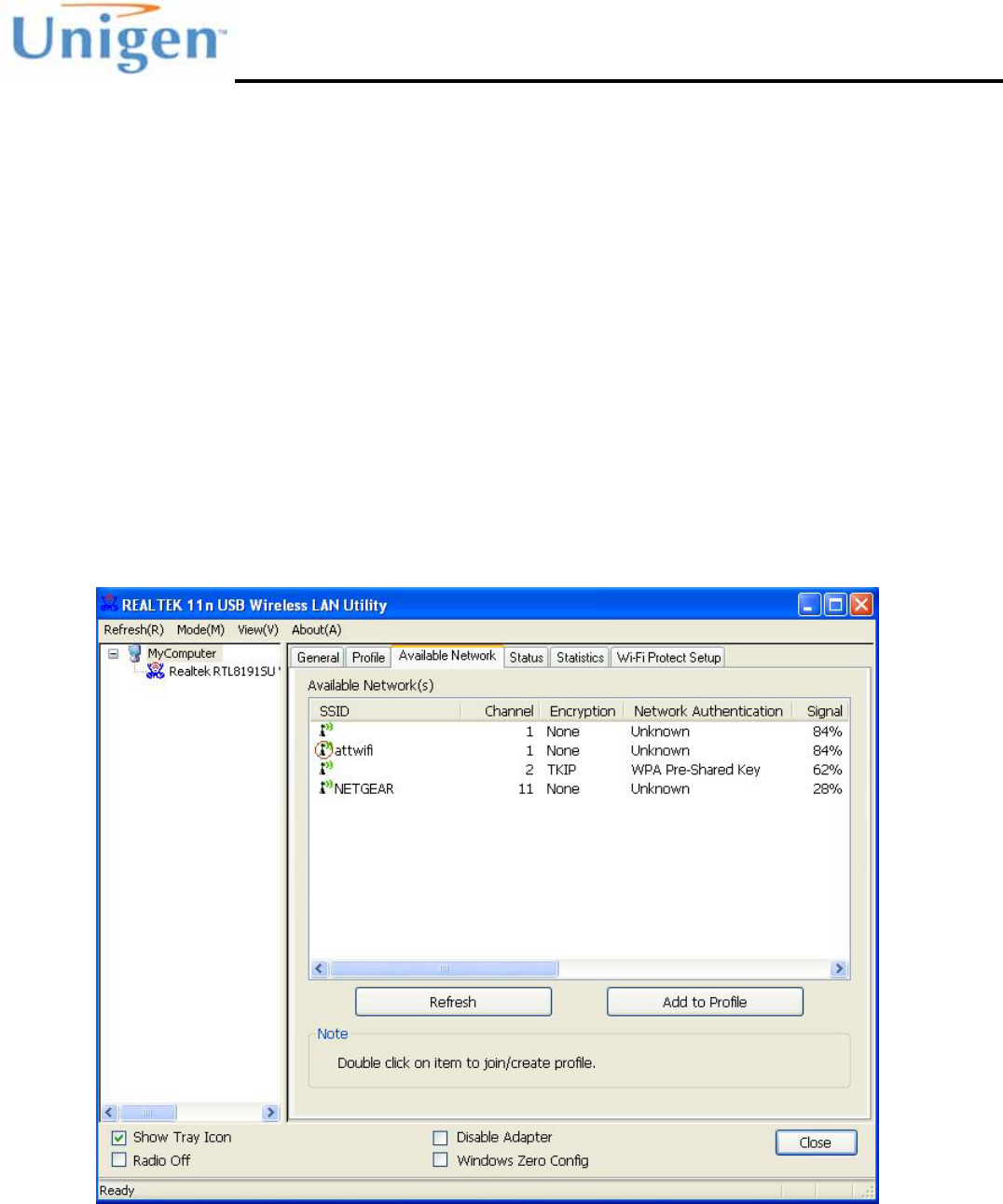This screenshot has height=1204, width=1003.
Task: Click the Realtek title bar app icon
Action: click(110, 604)
